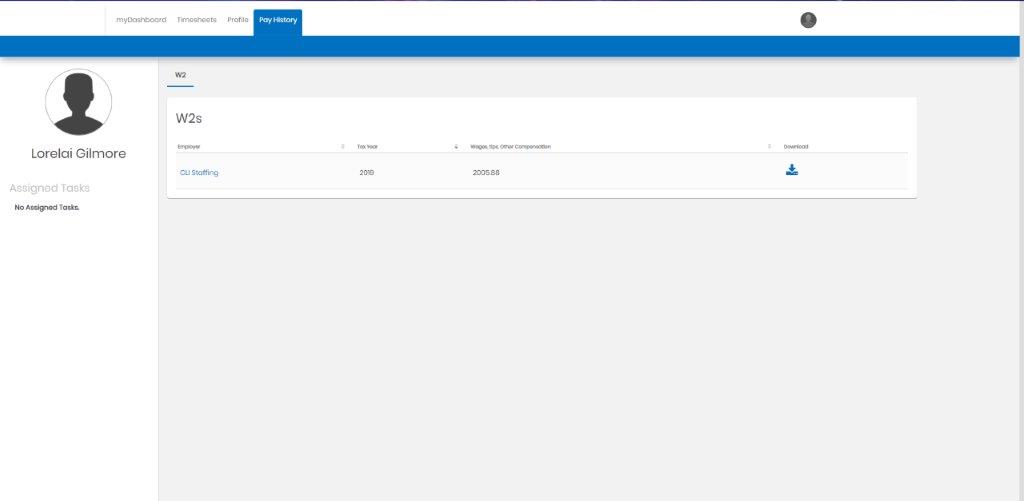The image size is (1024, 501).
Task: Sort by Employer column sort arrows
Action: (343, 147)
